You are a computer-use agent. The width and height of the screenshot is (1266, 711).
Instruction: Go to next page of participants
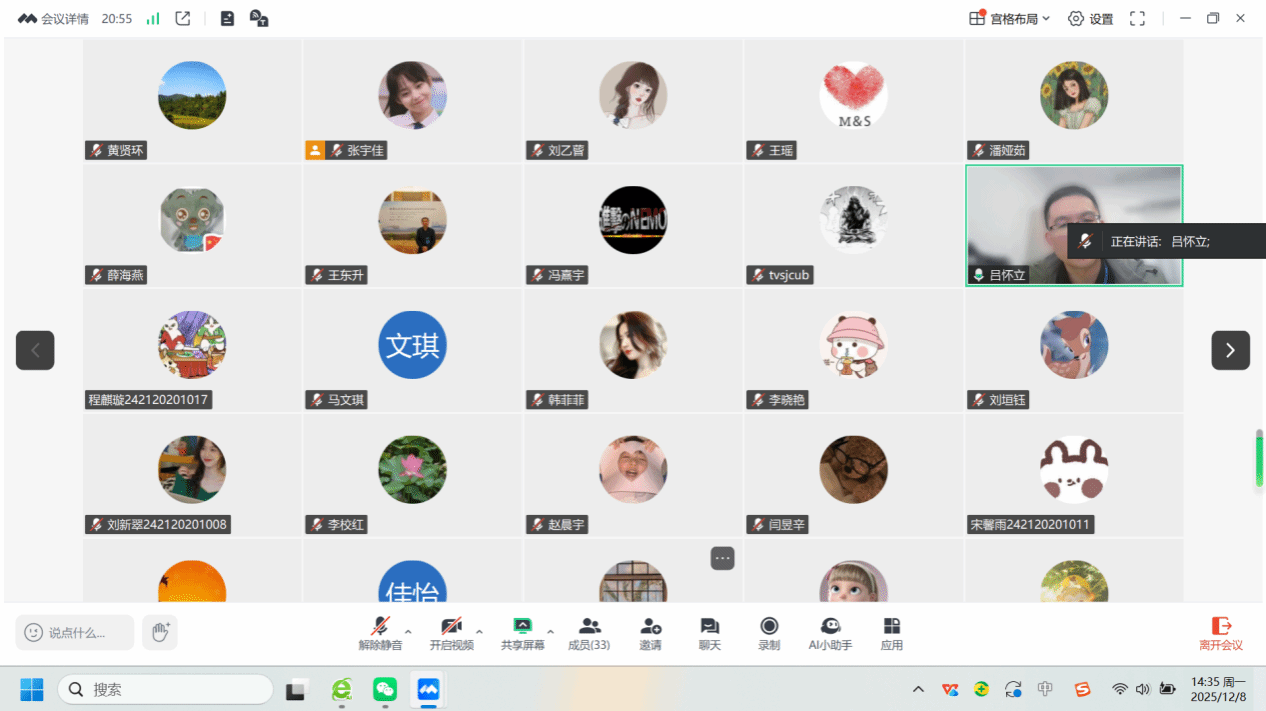pyautogui.click(x=1230, y=350)
